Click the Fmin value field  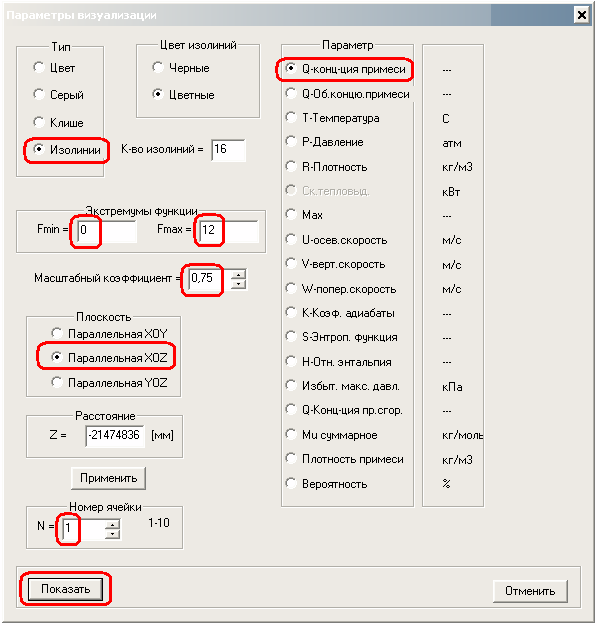tap(107, 231)
